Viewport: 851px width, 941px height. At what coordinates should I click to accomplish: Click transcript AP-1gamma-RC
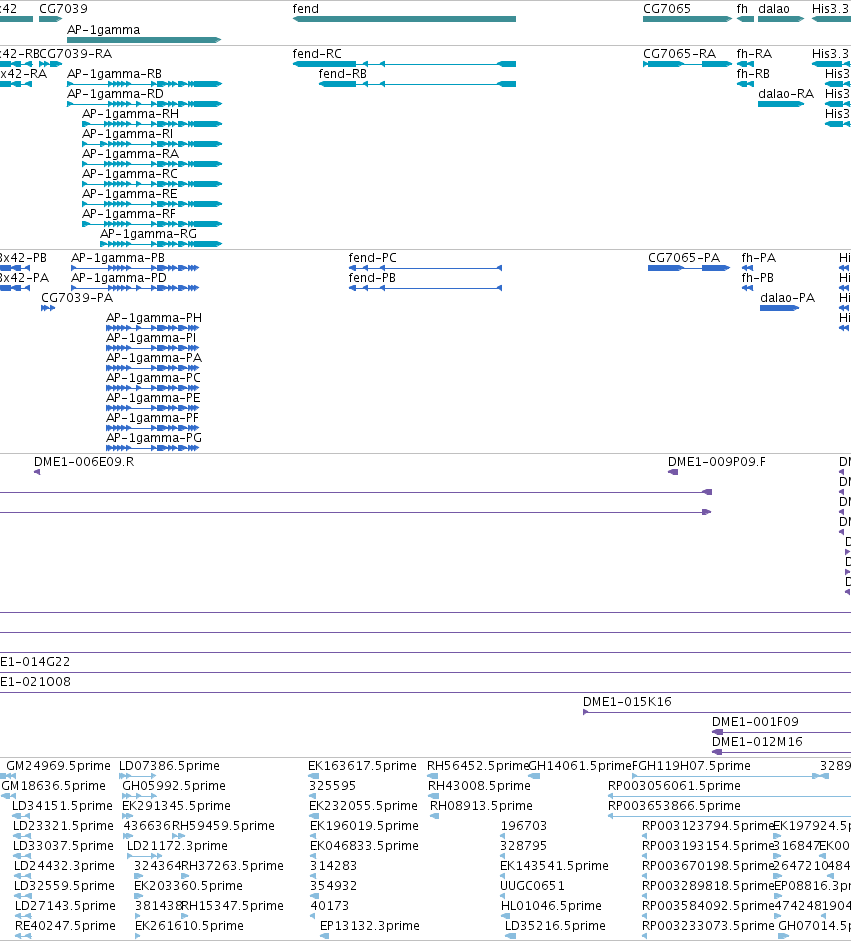(152, 184)
